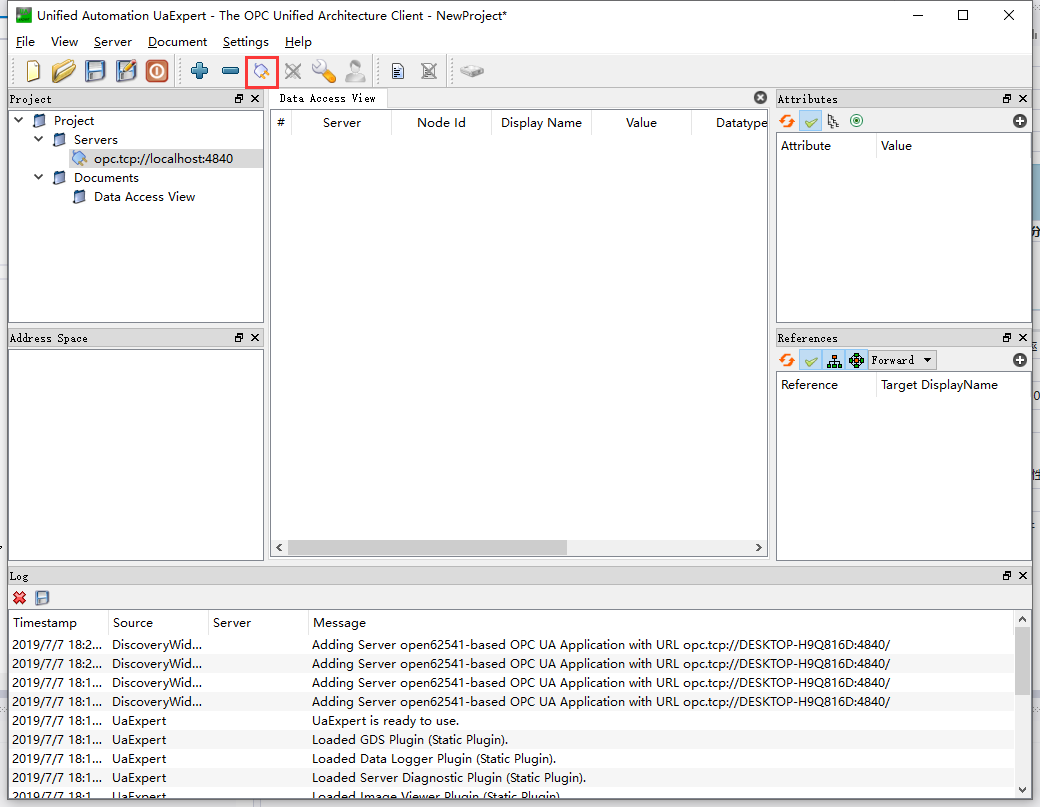Open server properties with the wrench icon

[324, 71]
